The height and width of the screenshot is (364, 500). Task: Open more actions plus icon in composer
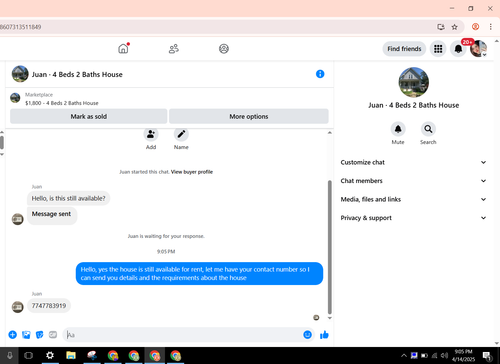(x=13, y=335)
